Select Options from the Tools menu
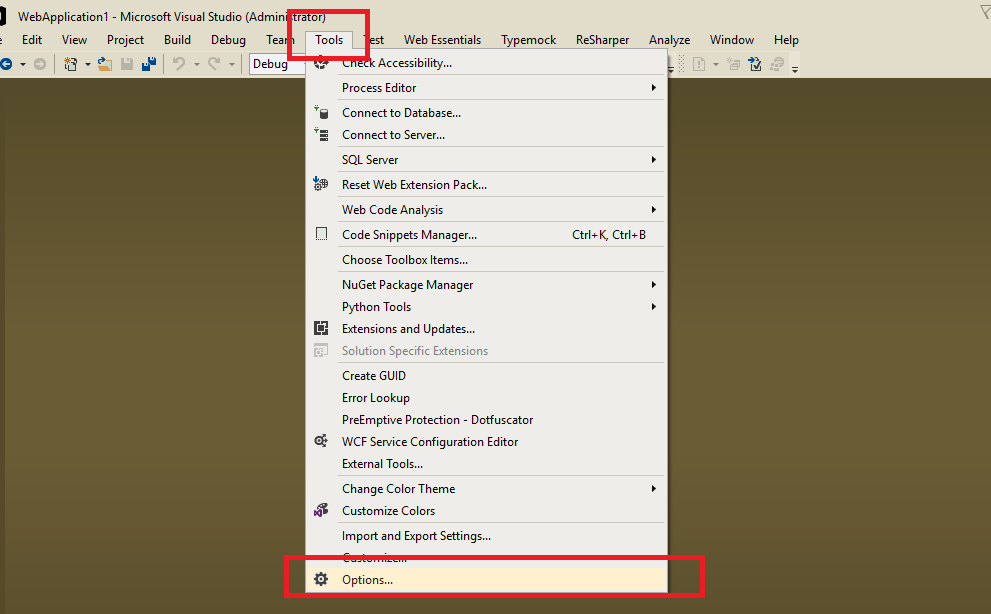The height and width of the screenshot is (614, 991). pos(366,579)
